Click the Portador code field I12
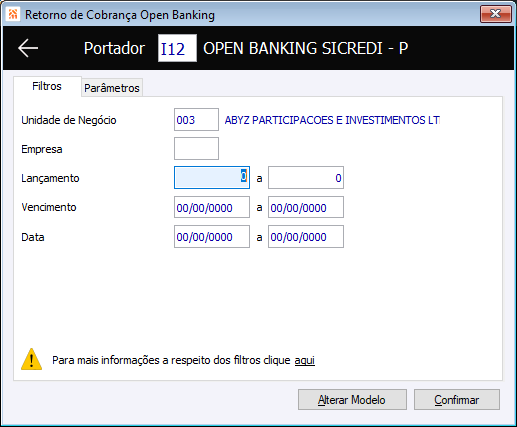This screenshot has height=427, width=517. point(177,48)
